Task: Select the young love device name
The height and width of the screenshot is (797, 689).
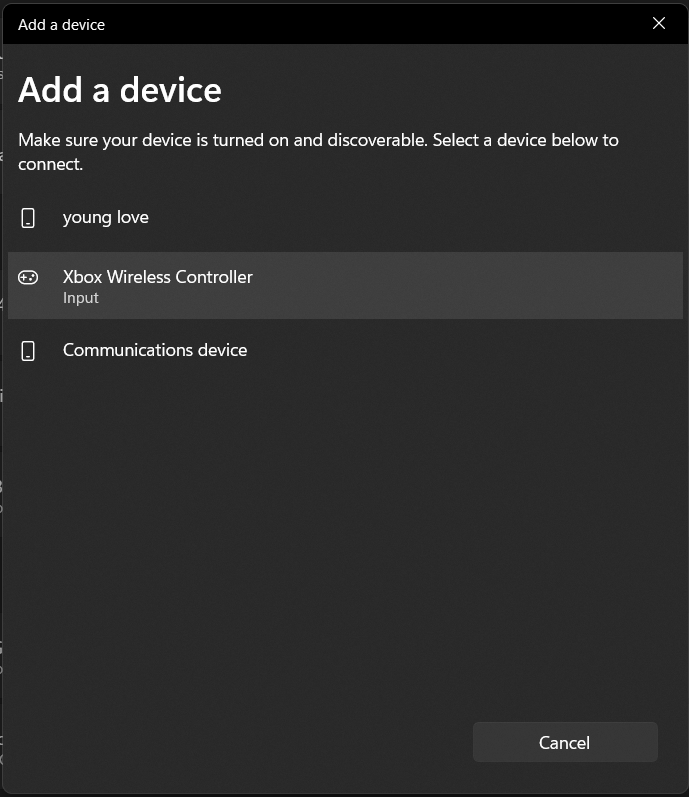Action: pyautogui.click(x=105, y=217)
